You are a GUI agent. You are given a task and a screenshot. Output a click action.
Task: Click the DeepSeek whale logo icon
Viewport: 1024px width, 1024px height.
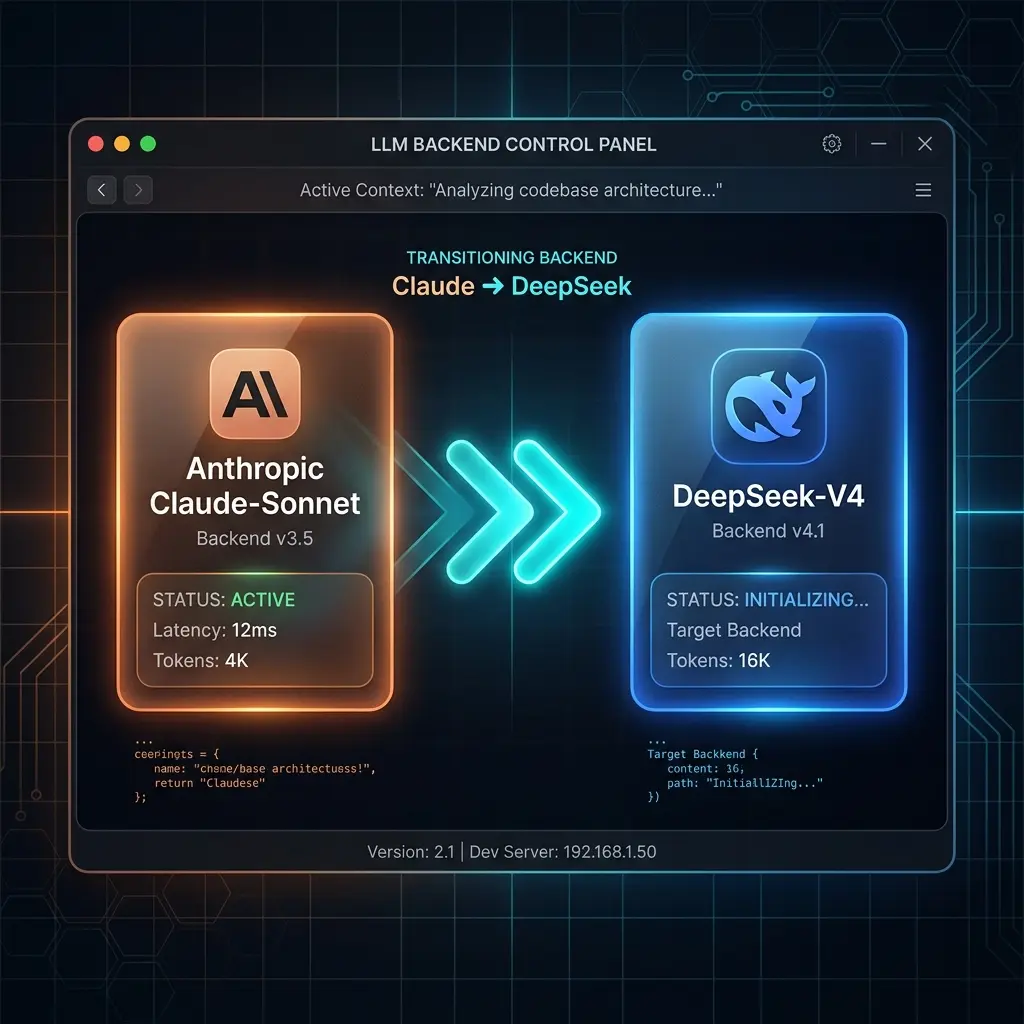(x=769, y=406)
